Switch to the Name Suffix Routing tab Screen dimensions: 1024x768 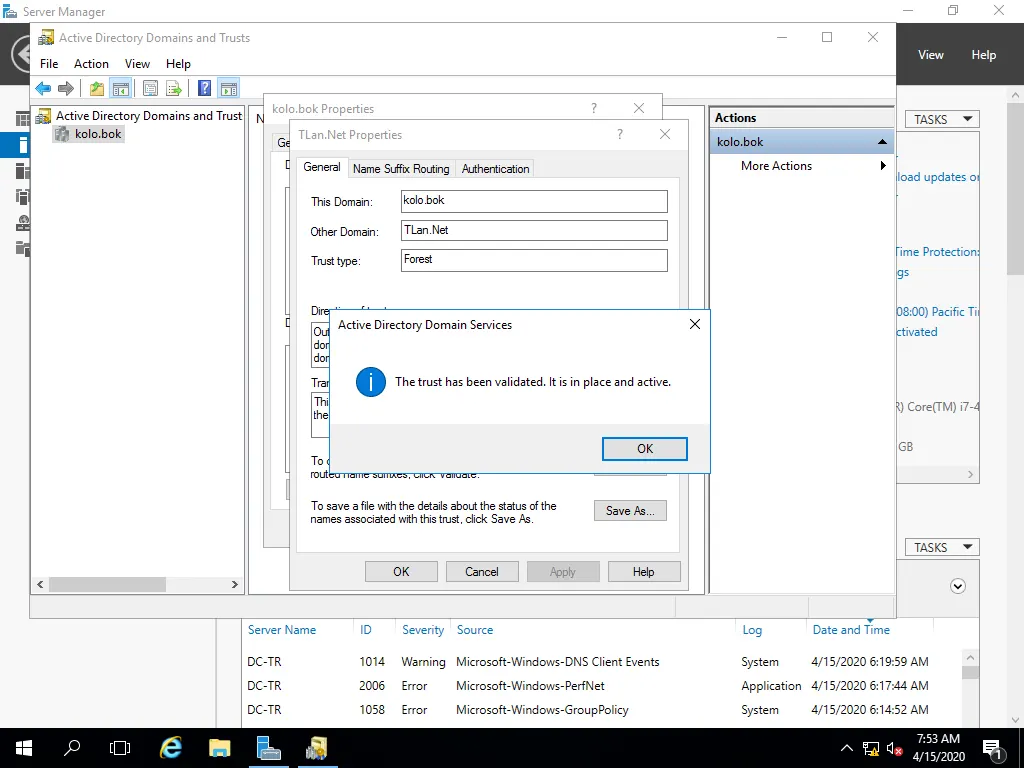[401, 168]
